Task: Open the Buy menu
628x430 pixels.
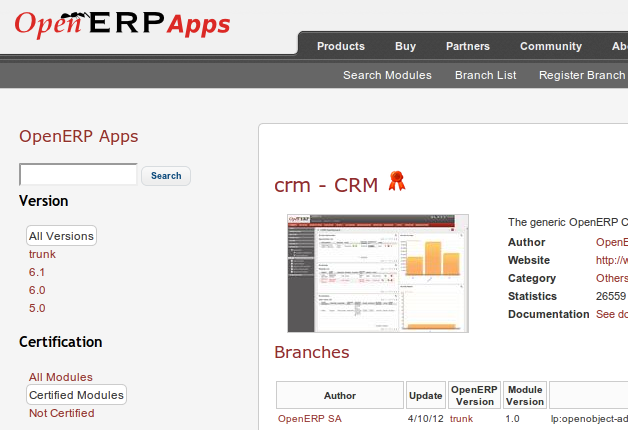Action: 405,46
